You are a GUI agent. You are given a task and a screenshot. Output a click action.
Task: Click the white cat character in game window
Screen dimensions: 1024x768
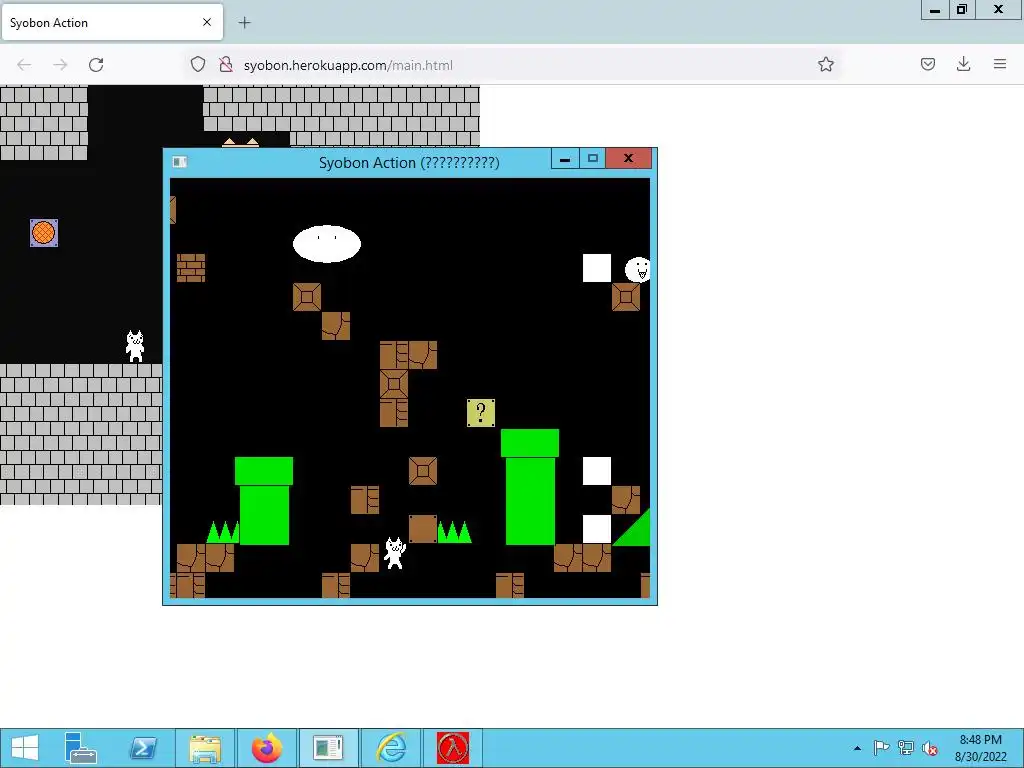(394, 553)
